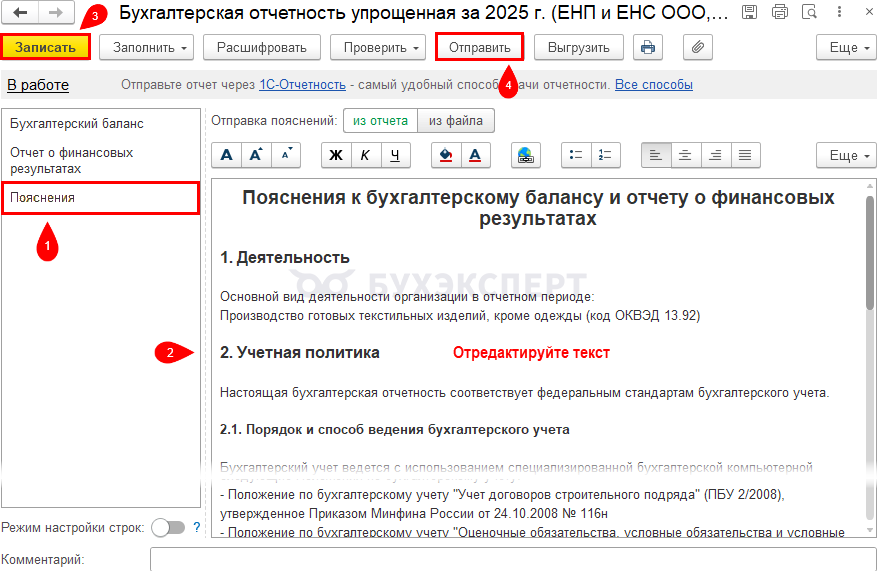Screen dimensions: 877x571
Task: Click the document title 'Пояснения к бухгалтерскому балансу'
Action: 538,207
